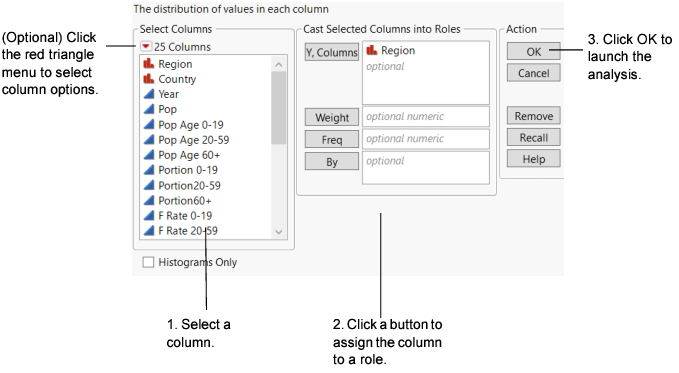Screen dimensions: 679x373
Task: Click OK to launch the analysis
Action: (534, 52)
